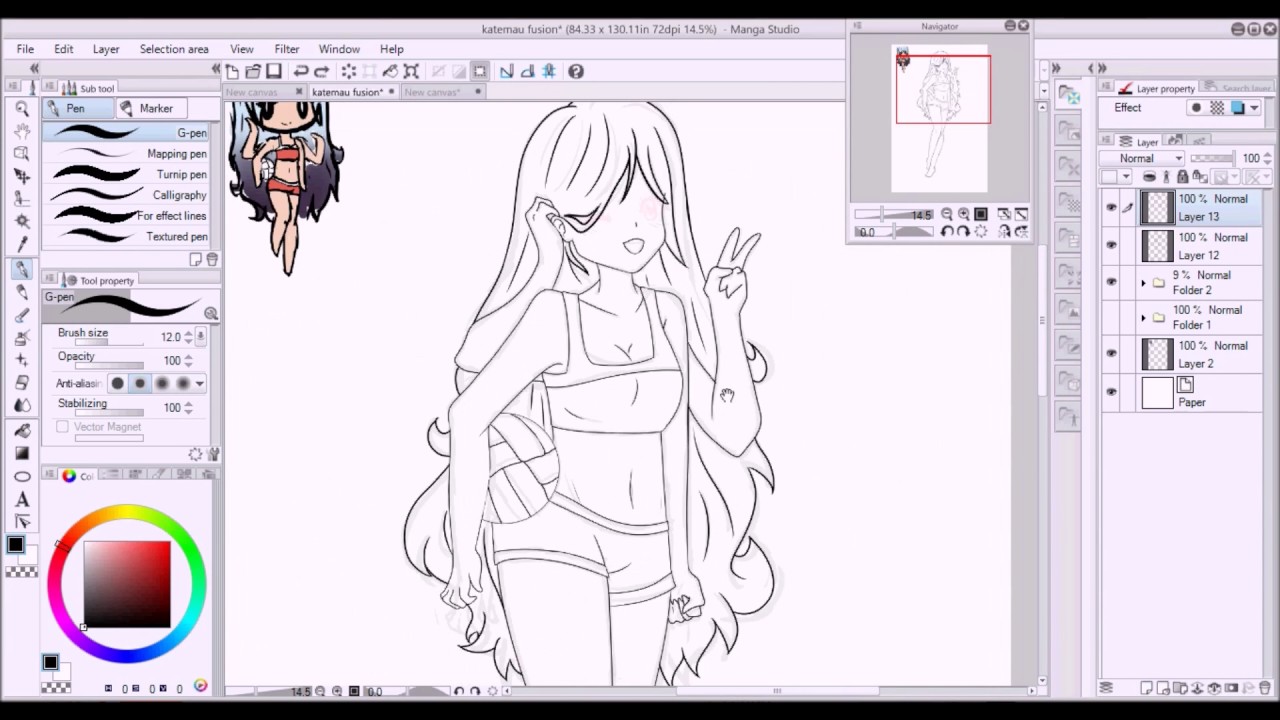The width and height of the screenshot is (1280, 720).
Task: Toggle visibility of Paper layer
Action: coord(1111,392)
